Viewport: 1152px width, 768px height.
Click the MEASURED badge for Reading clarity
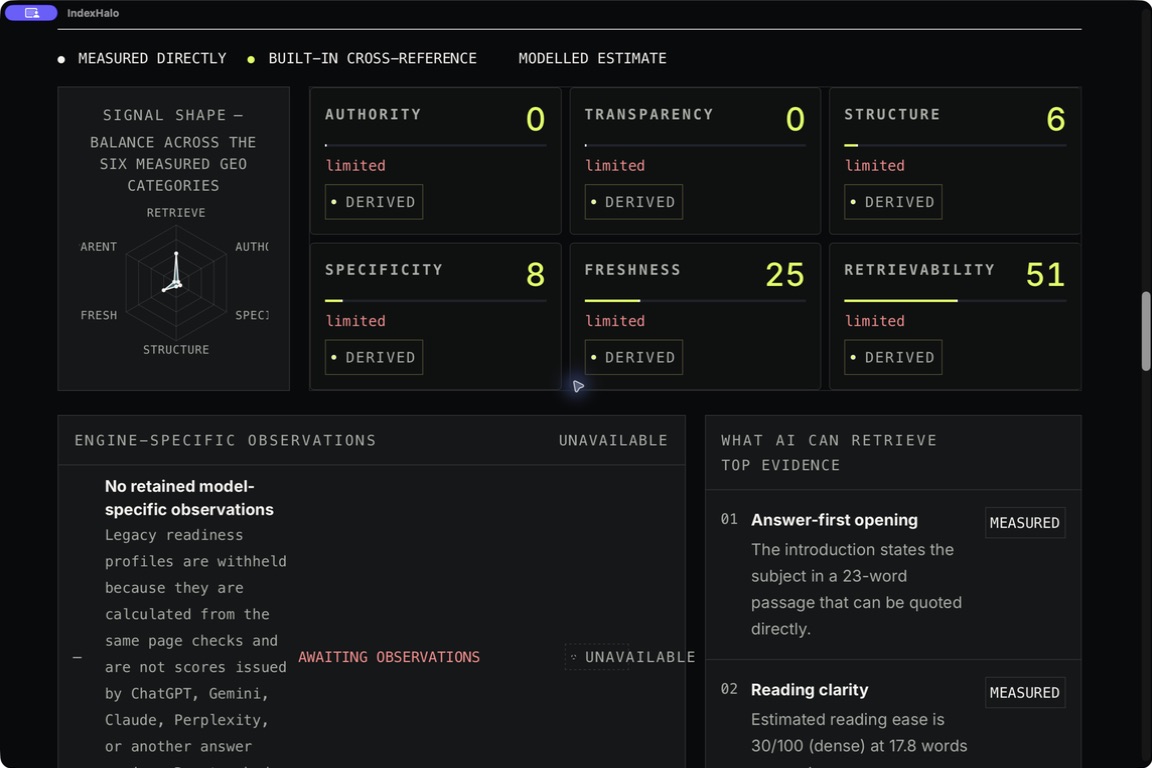click(1024, 692)
